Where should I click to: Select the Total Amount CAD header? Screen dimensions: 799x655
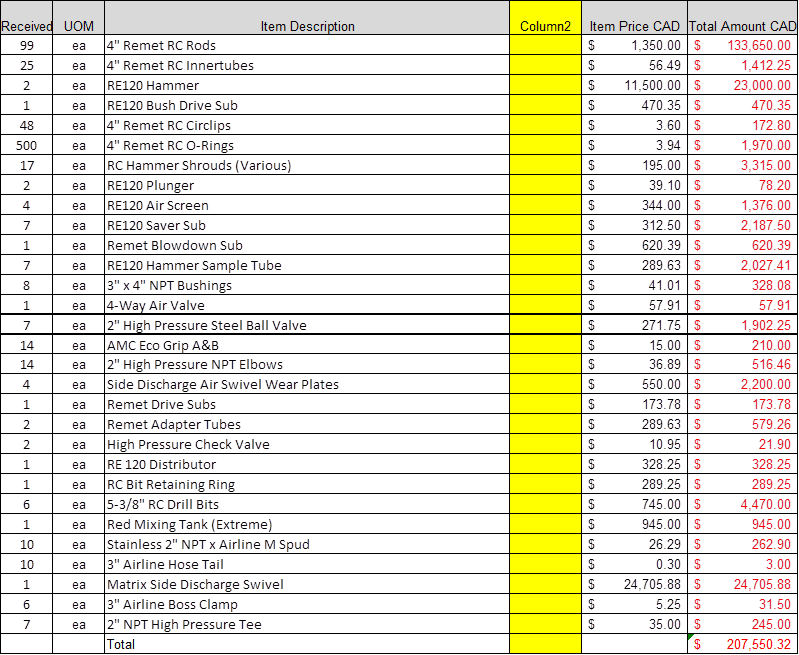coord(742,18)
